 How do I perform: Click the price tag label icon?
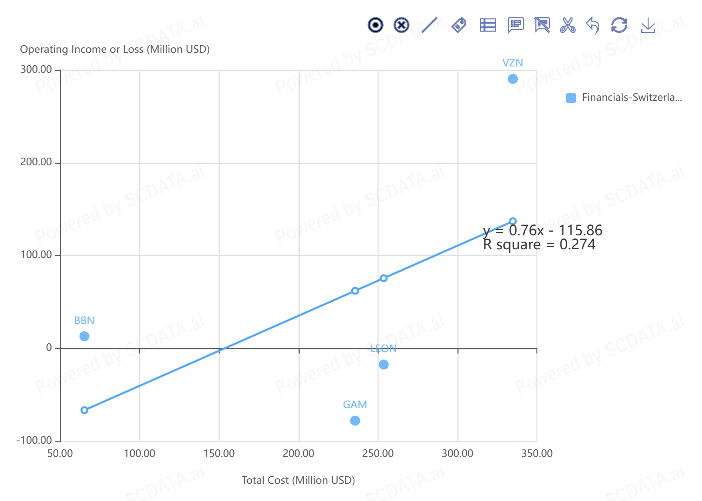[459, 25]
